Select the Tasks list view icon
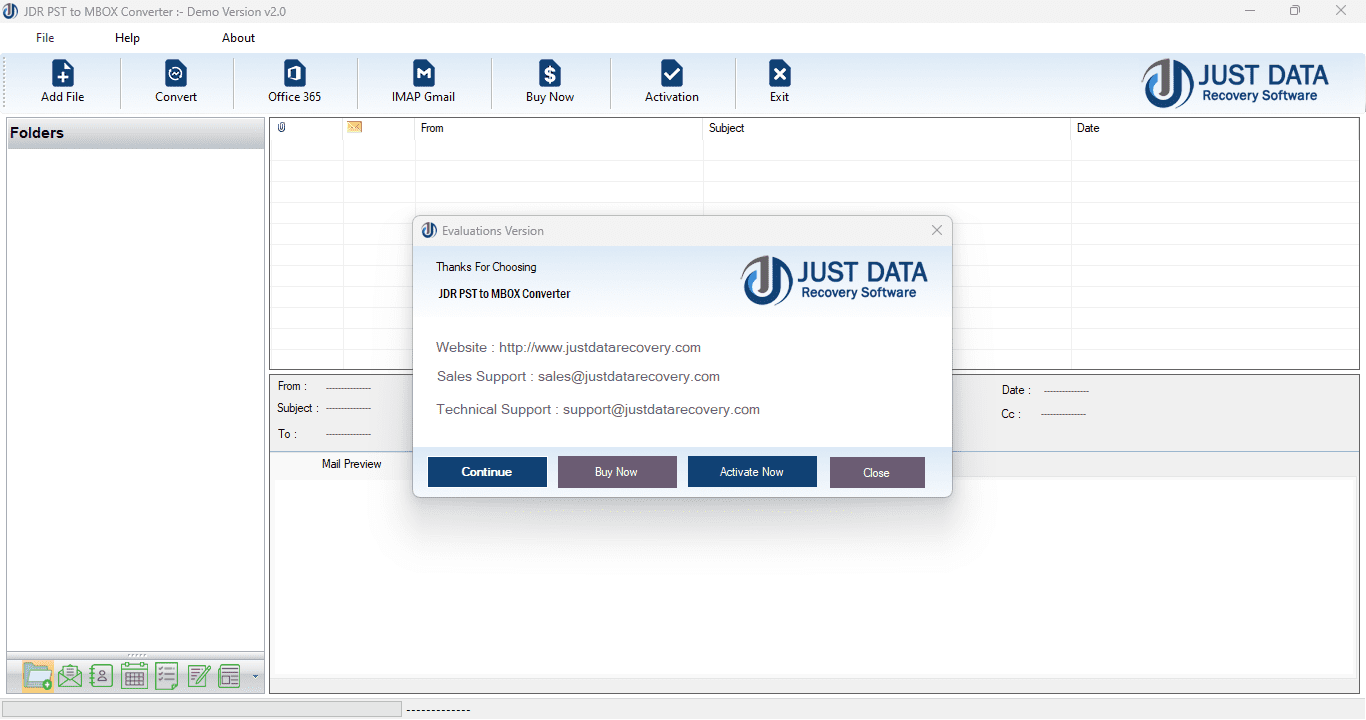 click(165, 676)
